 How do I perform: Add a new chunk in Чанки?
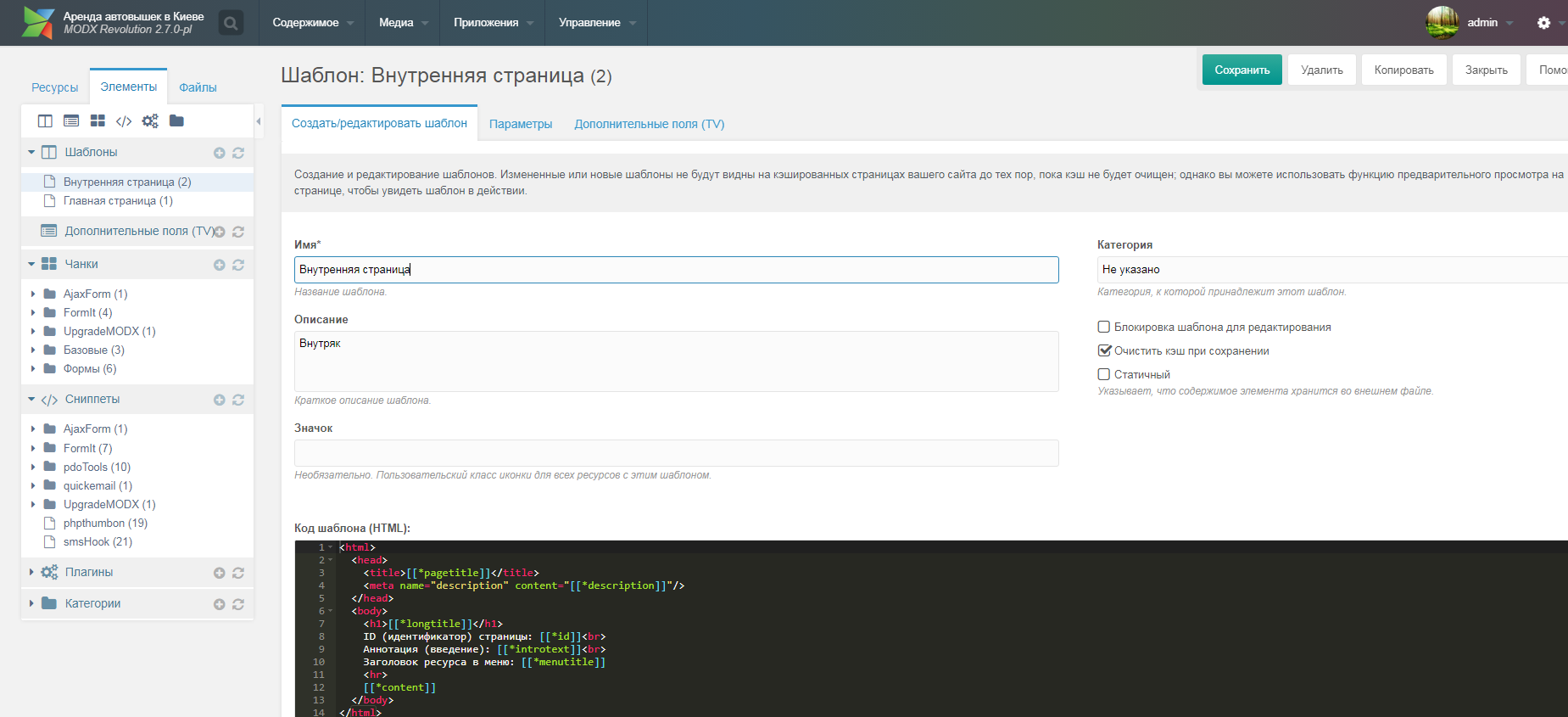point(219,265)
